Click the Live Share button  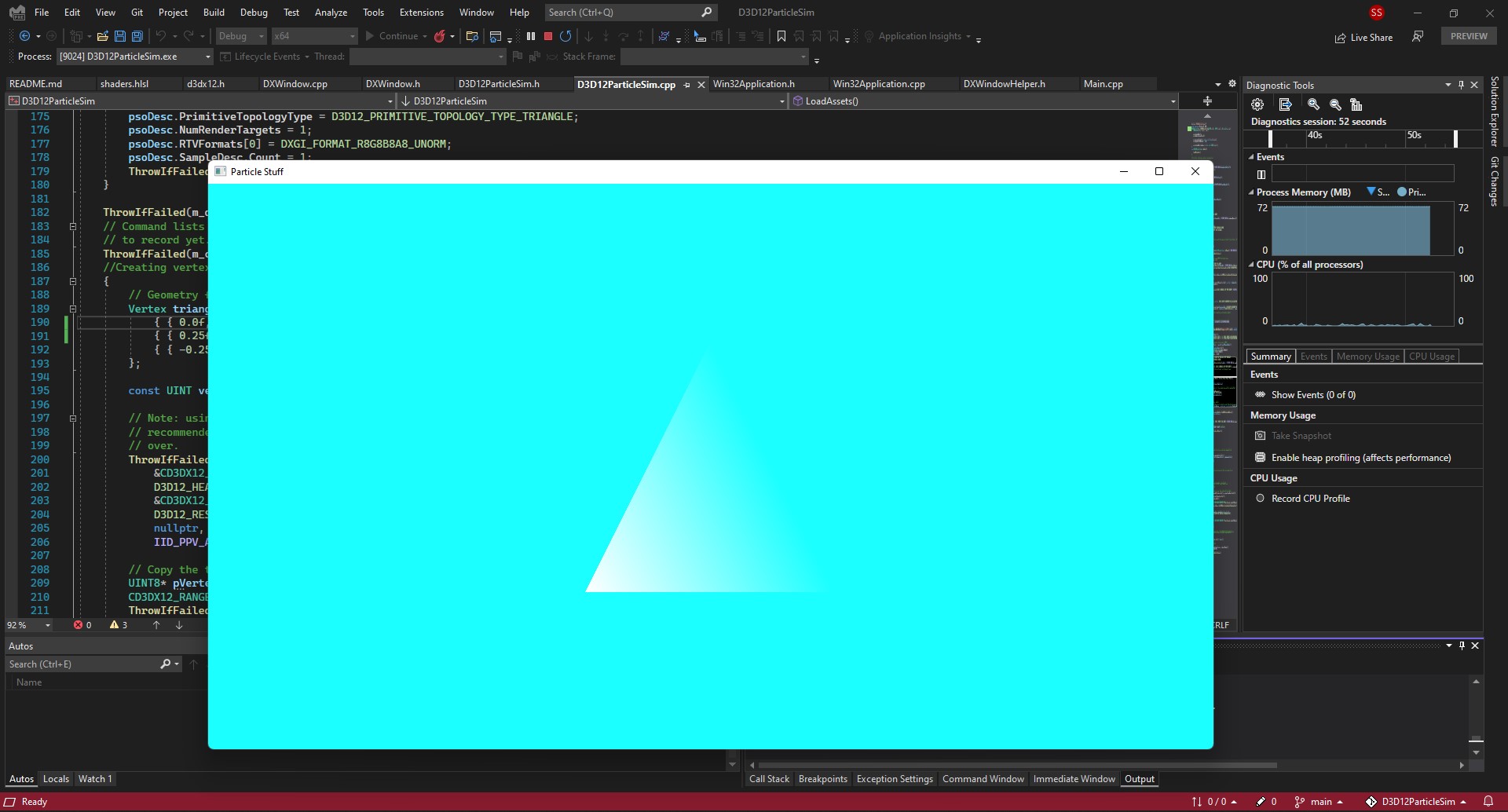[1363, 38]
